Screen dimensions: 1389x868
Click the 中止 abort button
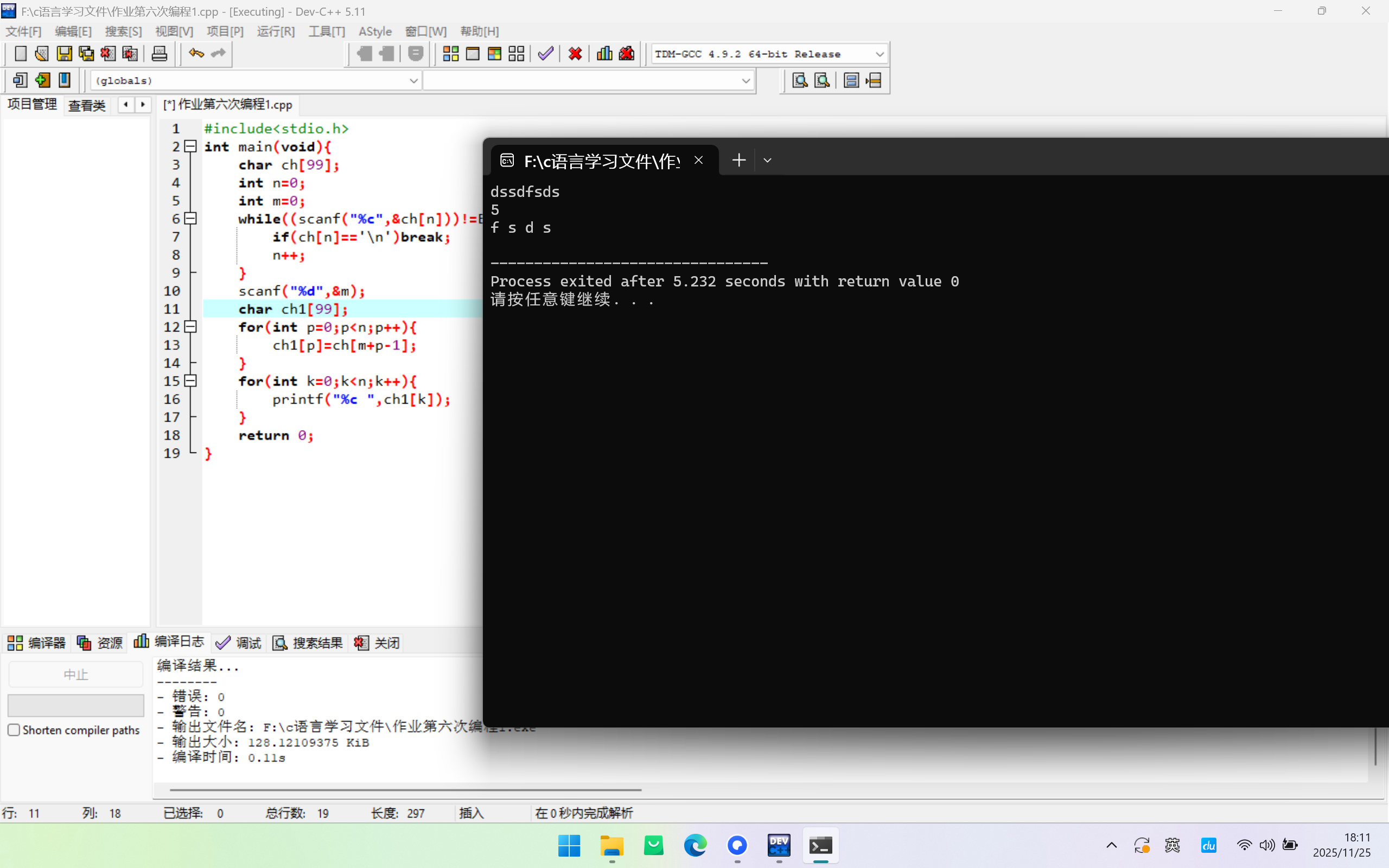76,674
